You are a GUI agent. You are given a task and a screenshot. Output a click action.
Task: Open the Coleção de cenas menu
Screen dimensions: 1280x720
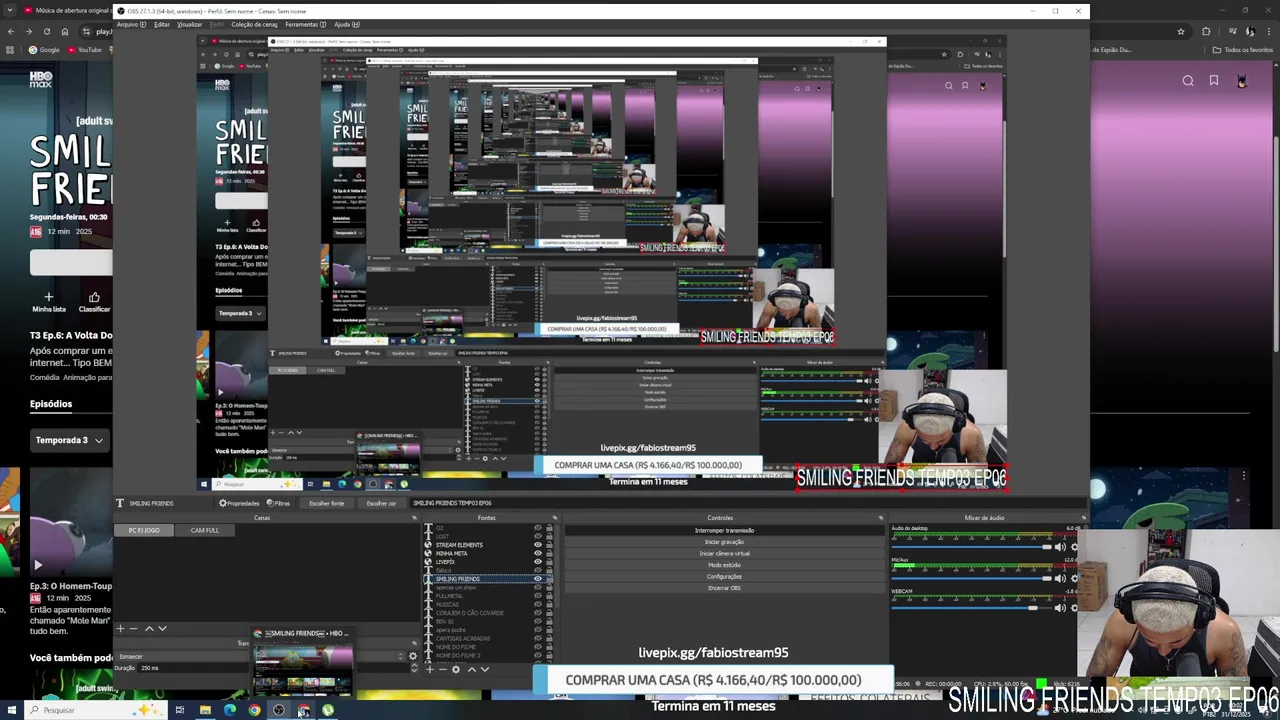[254, 24]
